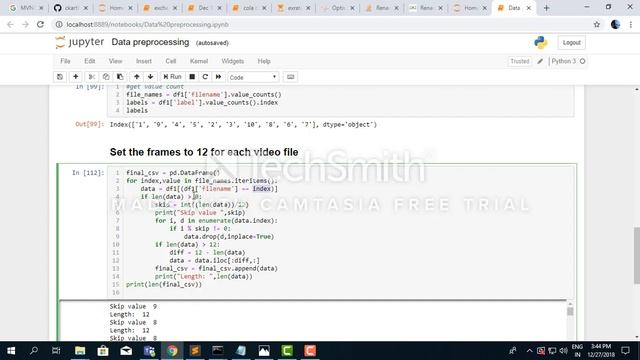Click the page vertical scrollbar thumb
The image size is (640, 360).
pos(636,255)
